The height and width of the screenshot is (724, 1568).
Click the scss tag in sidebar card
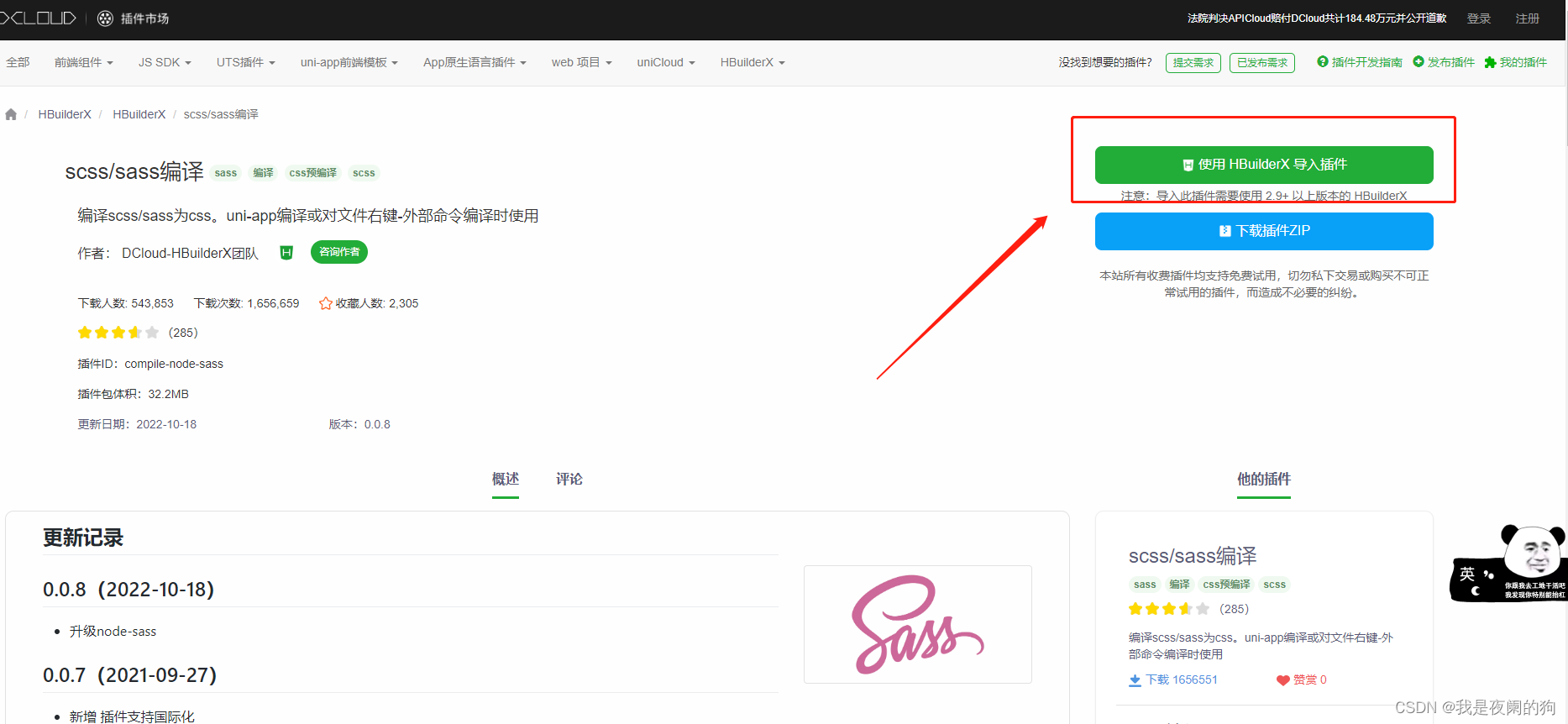click(x=1275, y=585)
